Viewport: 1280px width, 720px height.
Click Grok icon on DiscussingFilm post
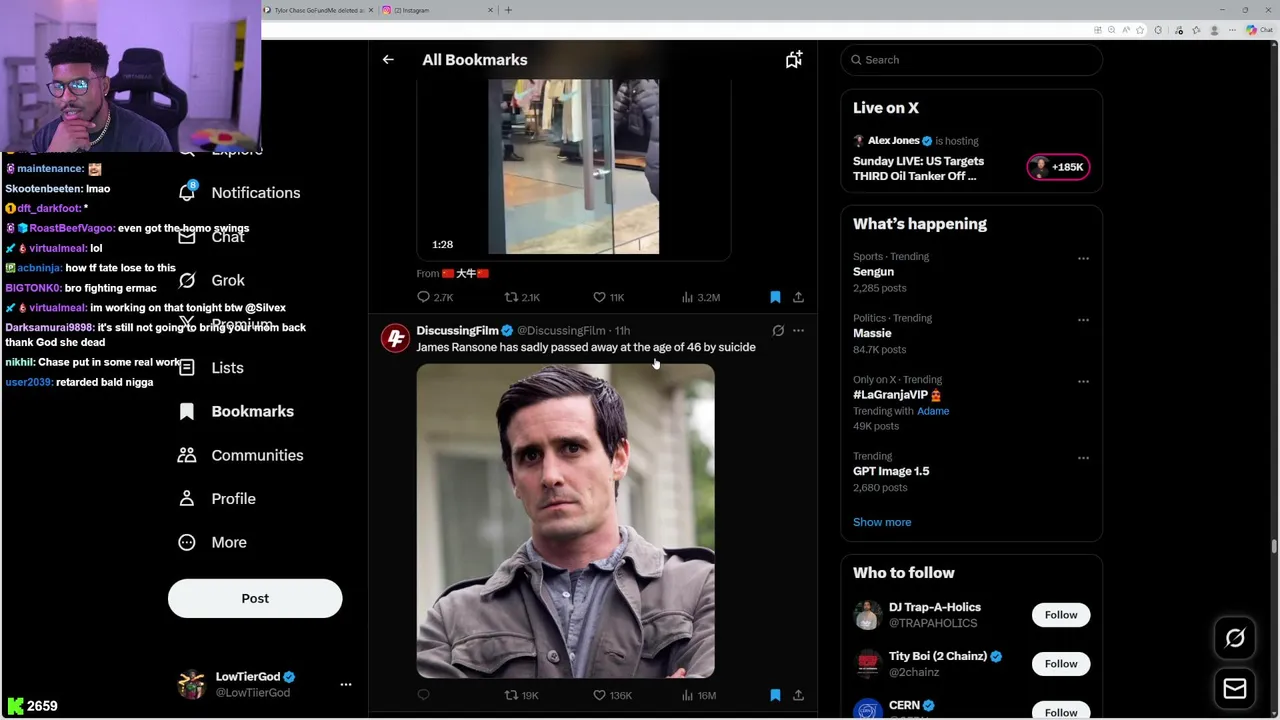[778, 330]
